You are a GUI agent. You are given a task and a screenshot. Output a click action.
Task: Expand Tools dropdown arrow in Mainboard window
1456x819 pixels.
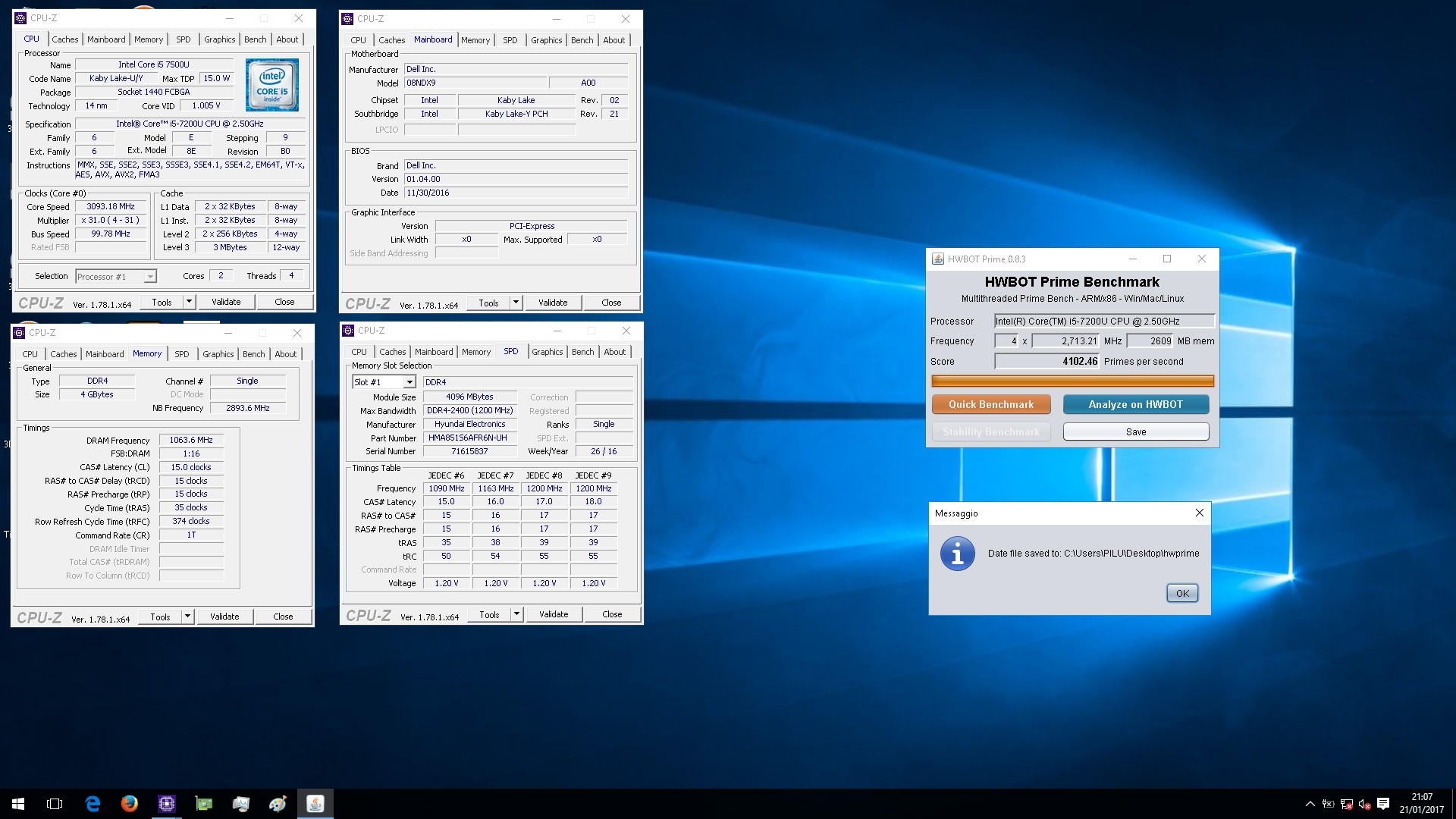click(x=516, y=303)
